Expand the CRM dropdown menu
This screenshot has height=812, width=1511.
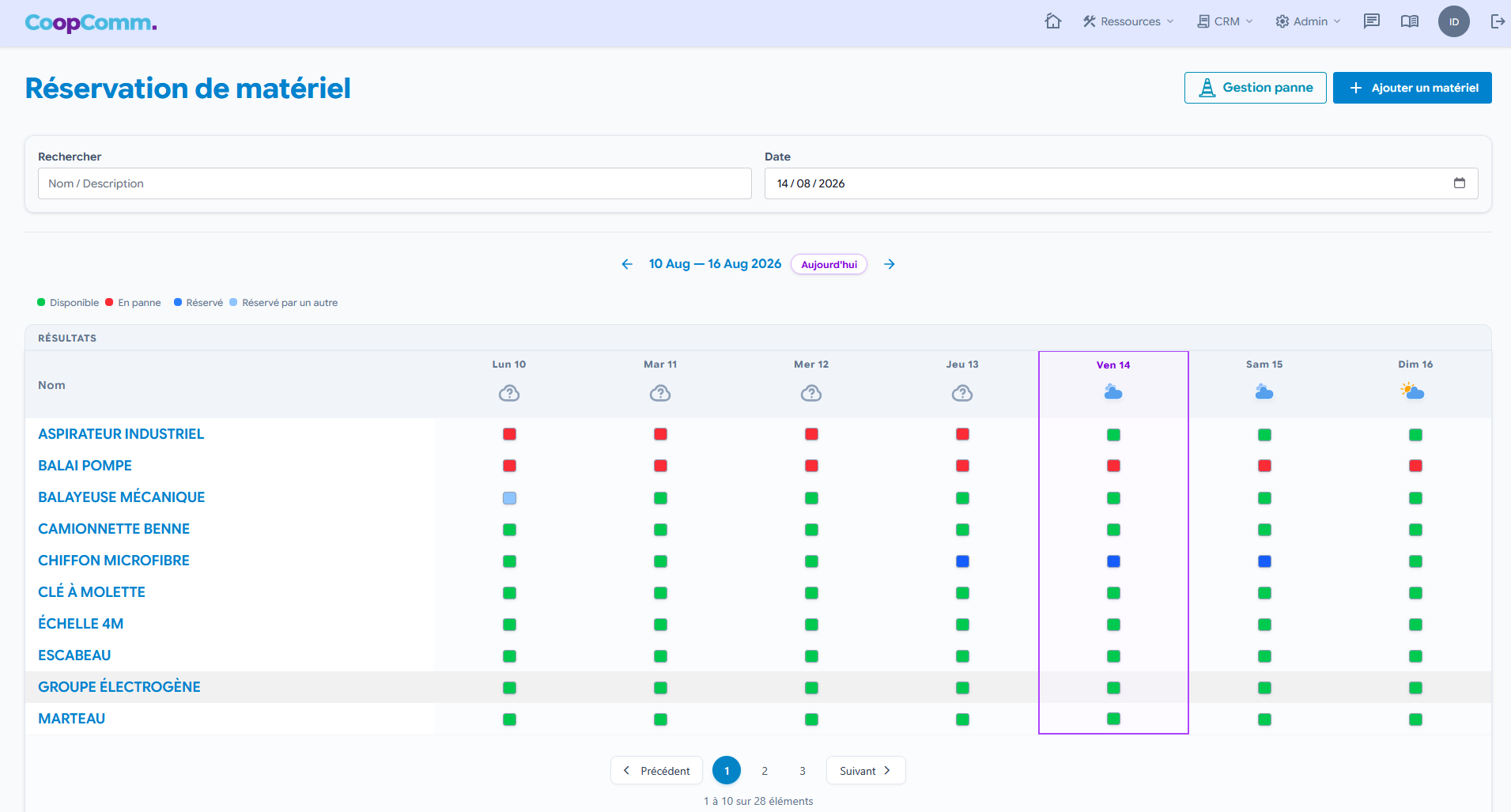point(1225,21)
